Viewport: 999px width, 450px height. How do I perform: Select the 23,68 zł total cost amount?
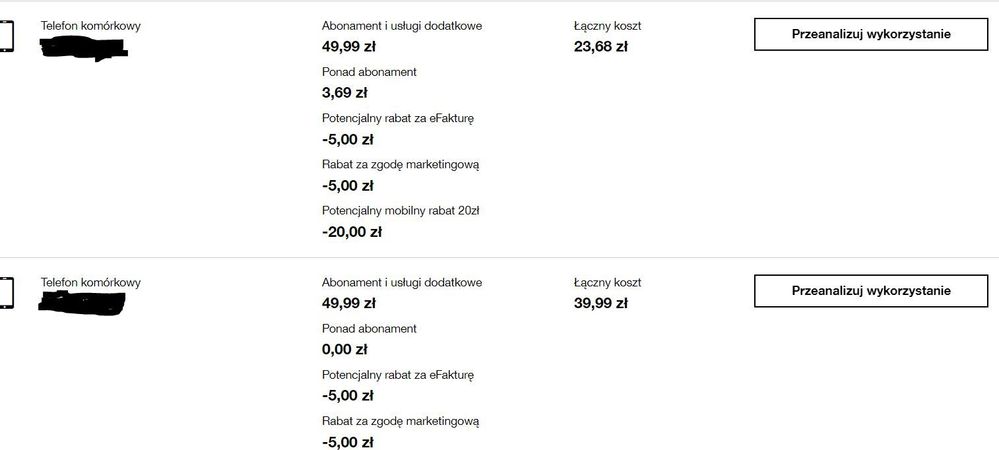(x=600, y=46)
